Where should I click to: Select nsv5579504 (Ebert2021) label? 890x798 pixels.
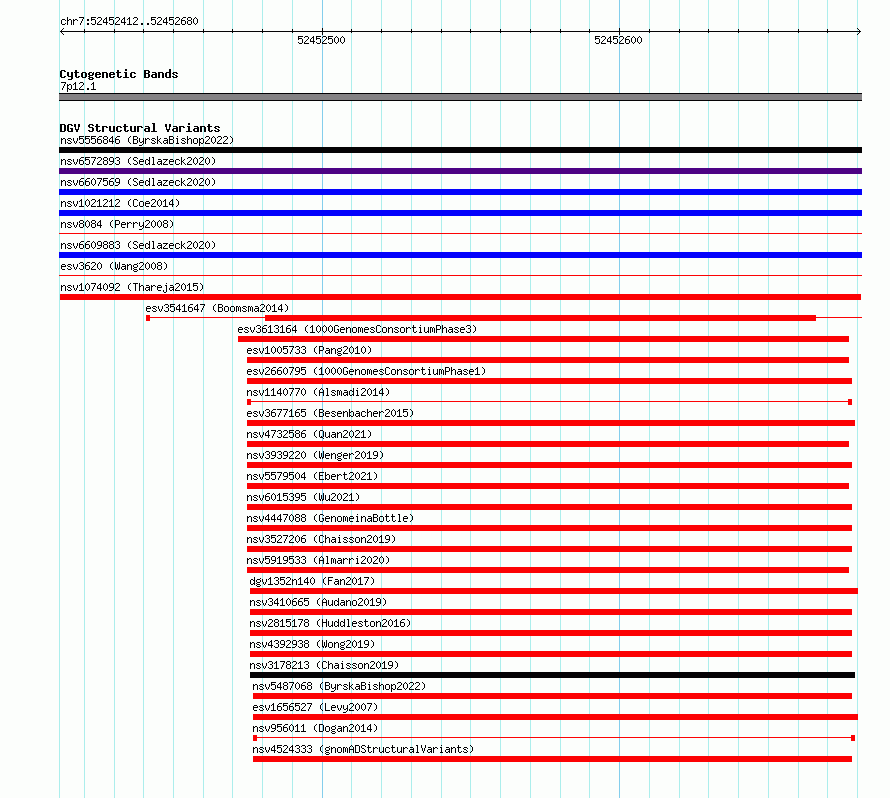coord(312,476)
